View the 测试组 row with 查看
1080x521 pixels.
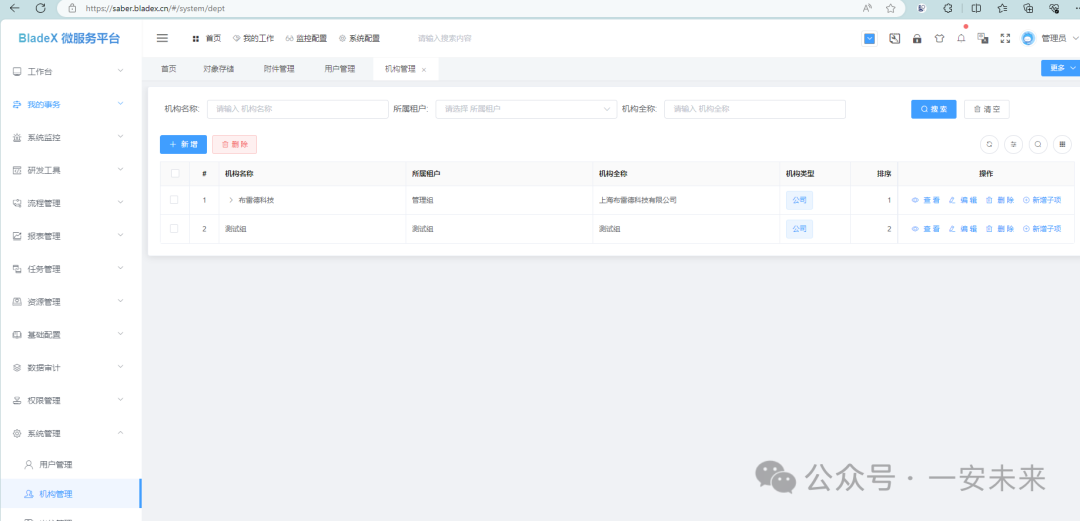(x=926, y=229)
